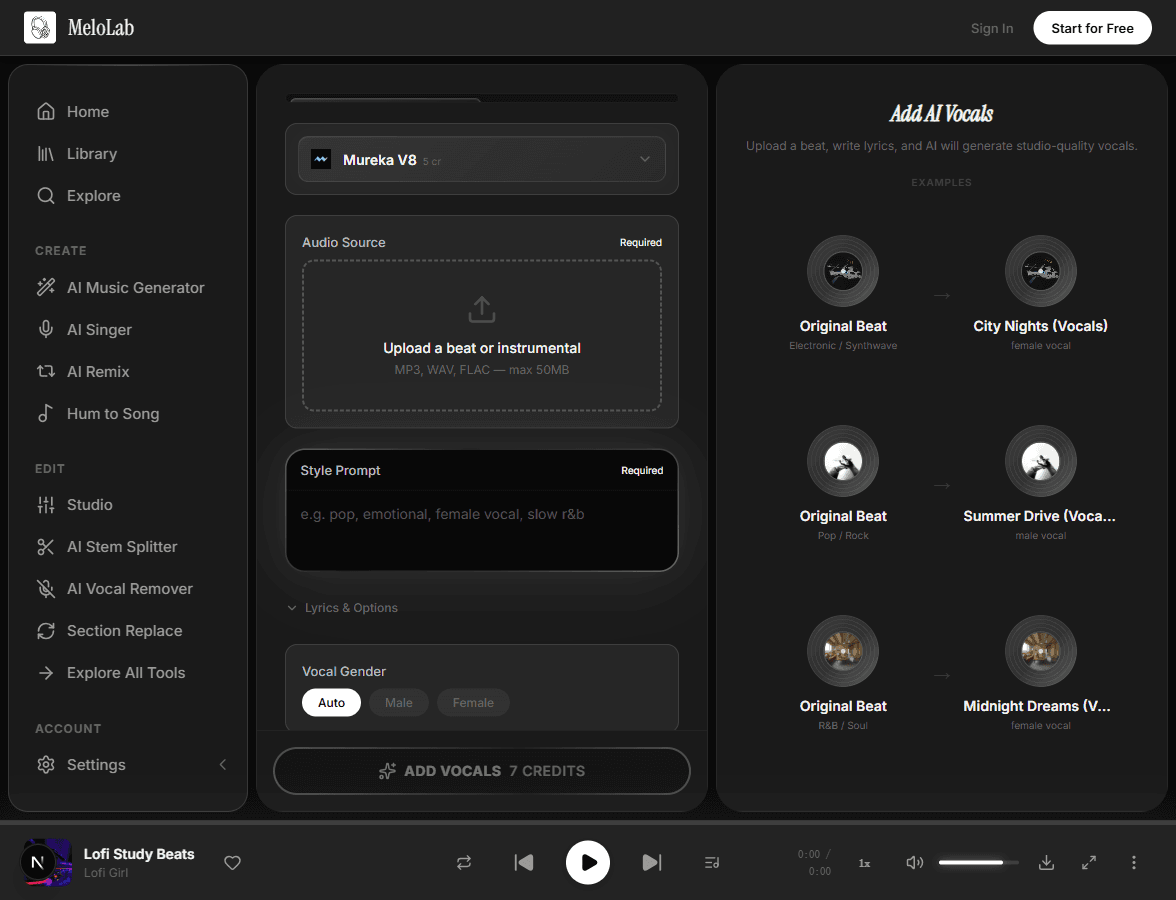Skip to previous track
This screenshot has height=900, width=1176.
524,862
